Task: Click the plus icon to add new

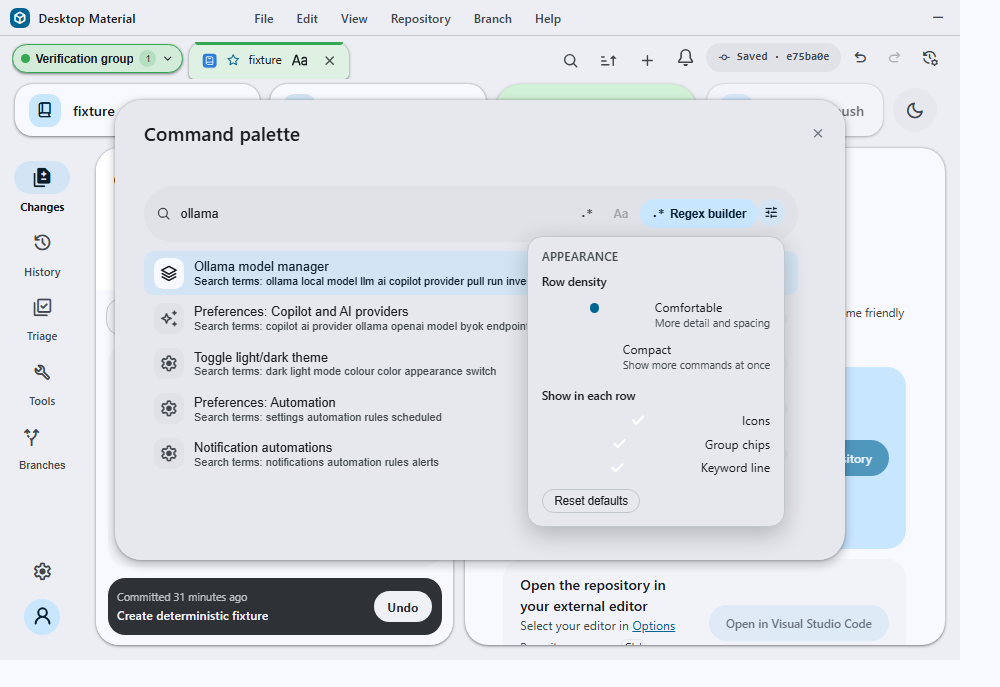Action: point(647,61)
